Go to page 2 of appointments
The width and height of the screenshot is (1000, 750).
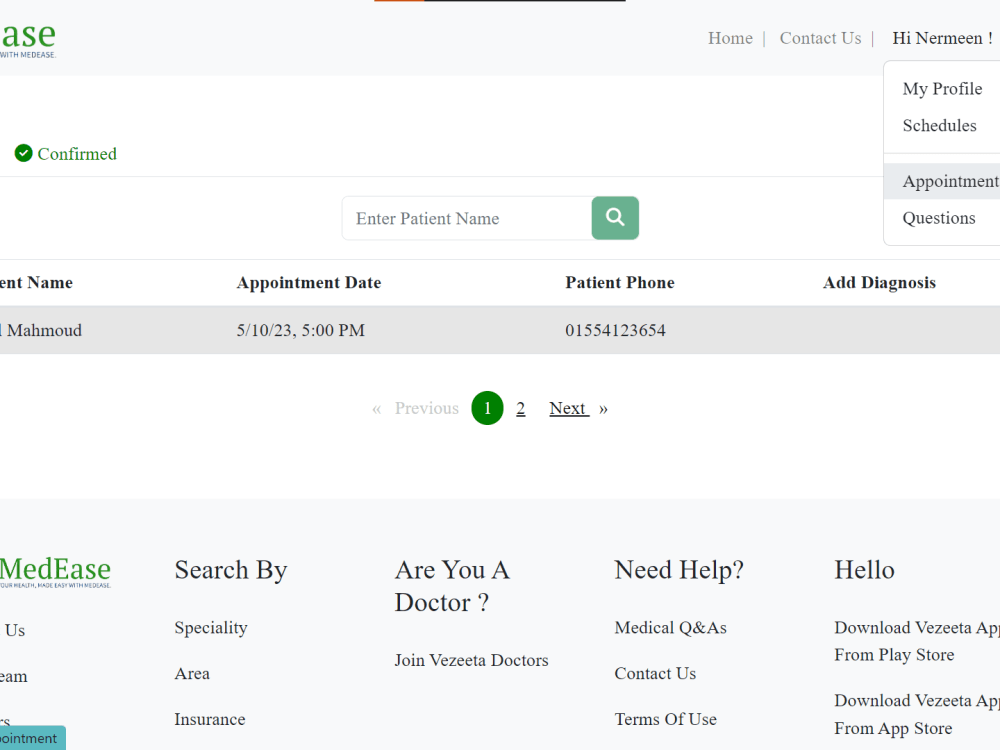click(x=520, y=408)
